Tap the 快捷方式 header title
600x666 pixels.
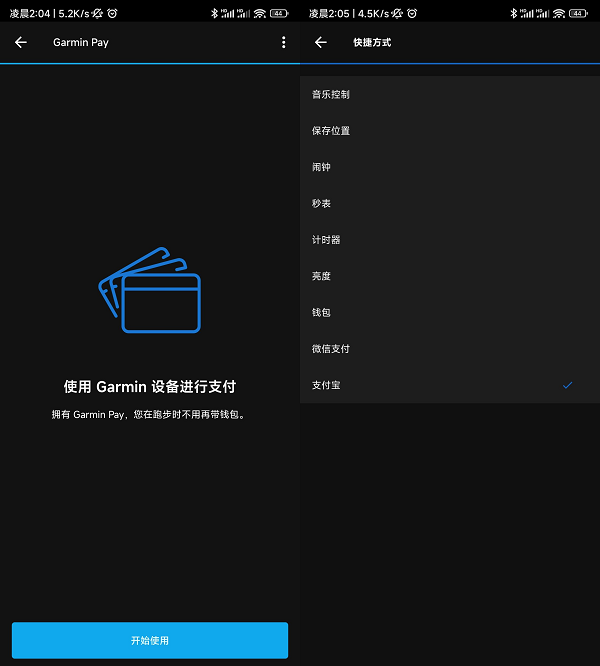pos(372,42)
